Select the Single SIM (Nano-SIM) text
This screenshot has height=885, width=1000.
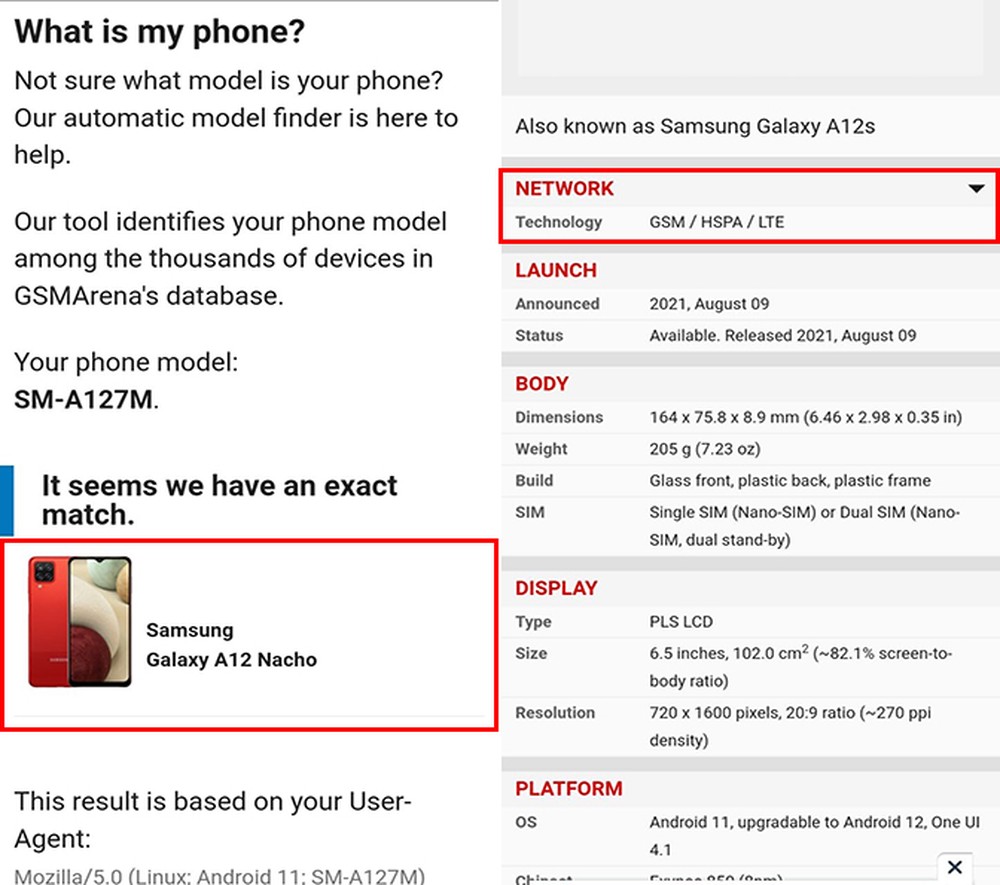[x=805, y=526]
